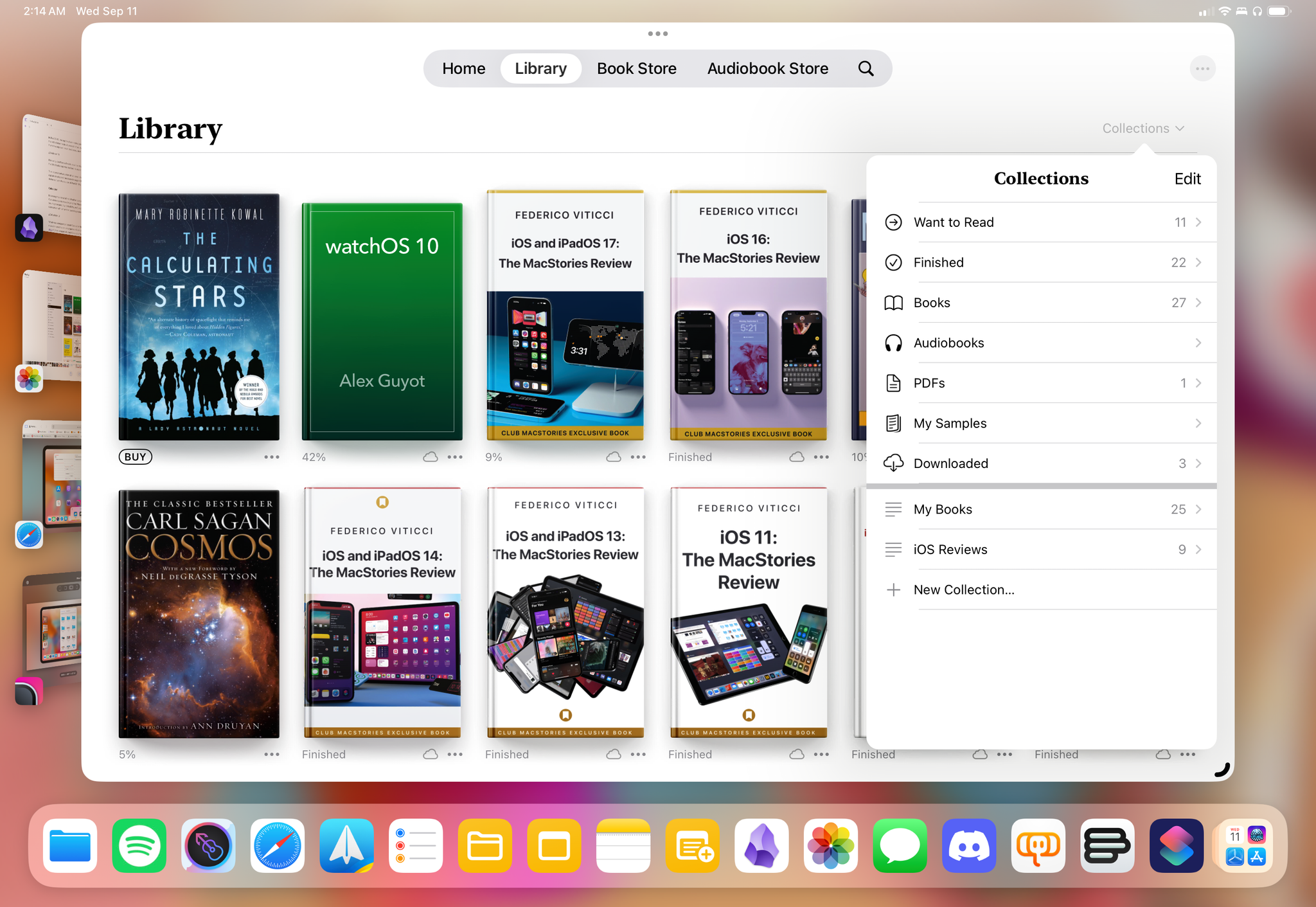Create a New Collection

click(1042, 589)
